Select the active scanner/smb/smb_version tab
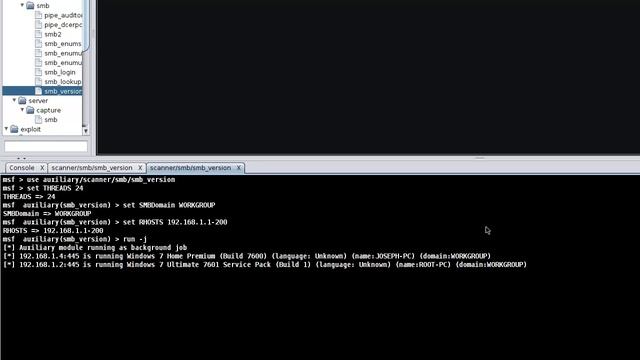The height and width of the screenshot is (360, 640). (190, 168)
